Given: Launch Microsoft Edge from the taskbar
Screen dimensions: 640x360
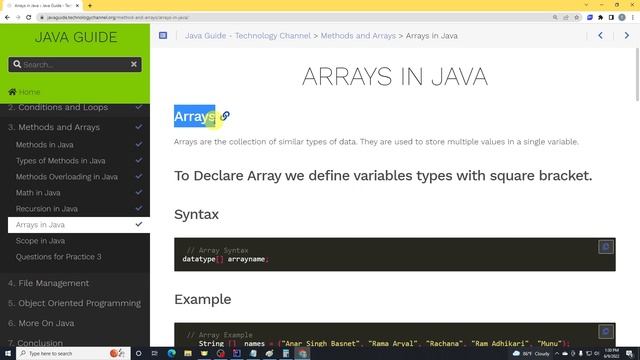Looking at the screenshot, I should pos(171,353).
